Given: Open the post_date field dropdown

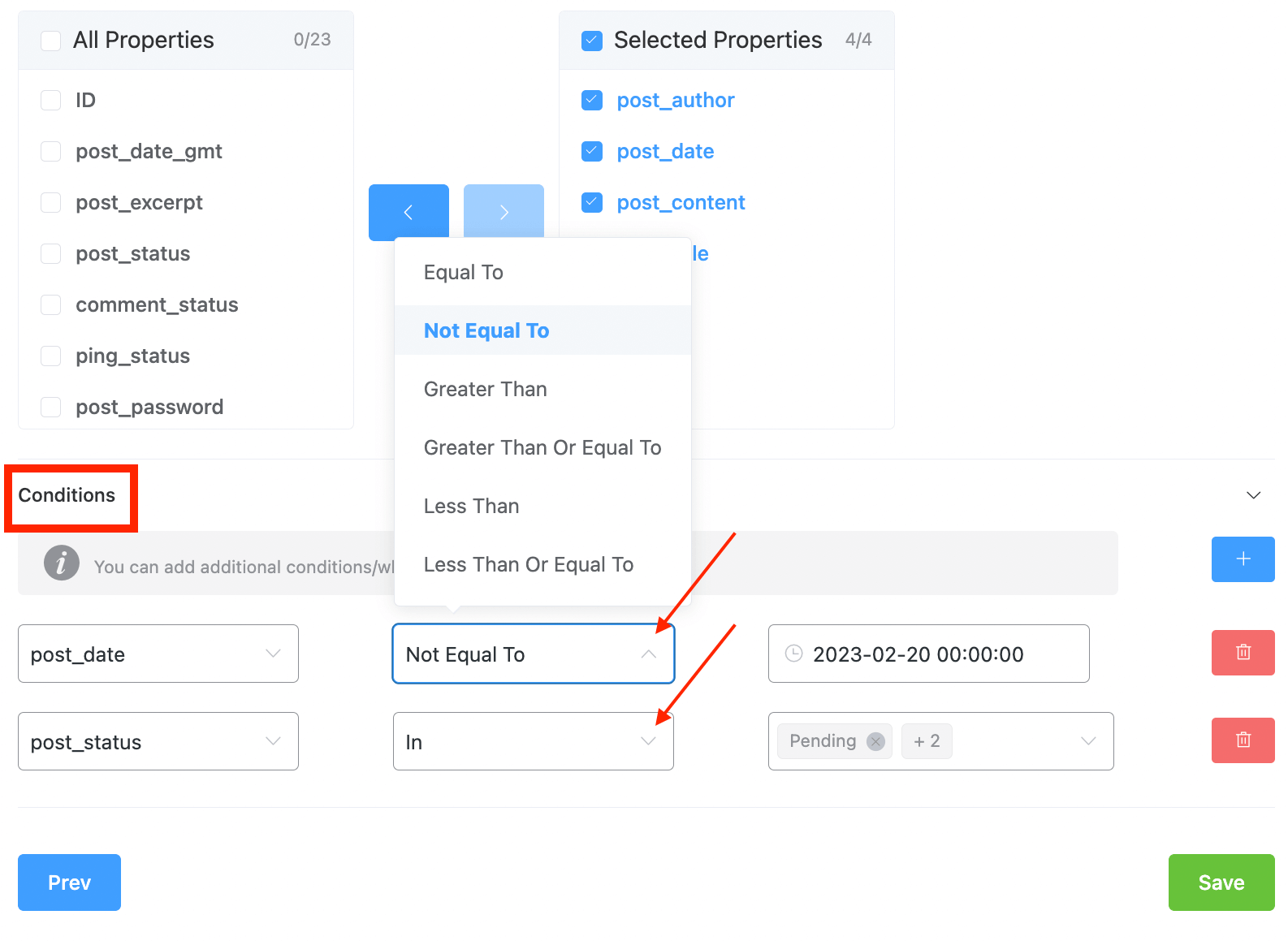Looking at the screenshot, I should pos(158,654).
